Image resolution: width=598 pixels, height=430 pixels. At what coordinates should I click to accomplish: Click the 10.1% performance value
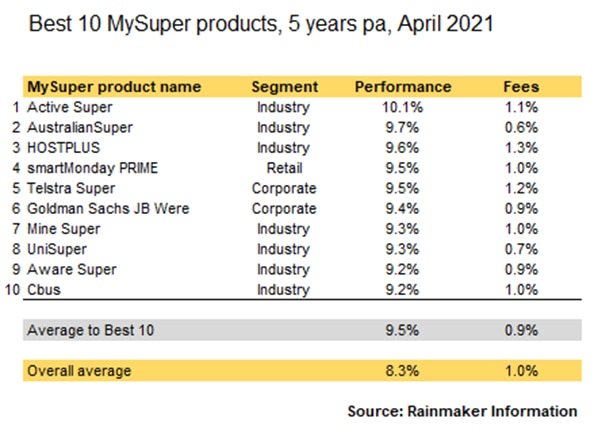(403, 107)
